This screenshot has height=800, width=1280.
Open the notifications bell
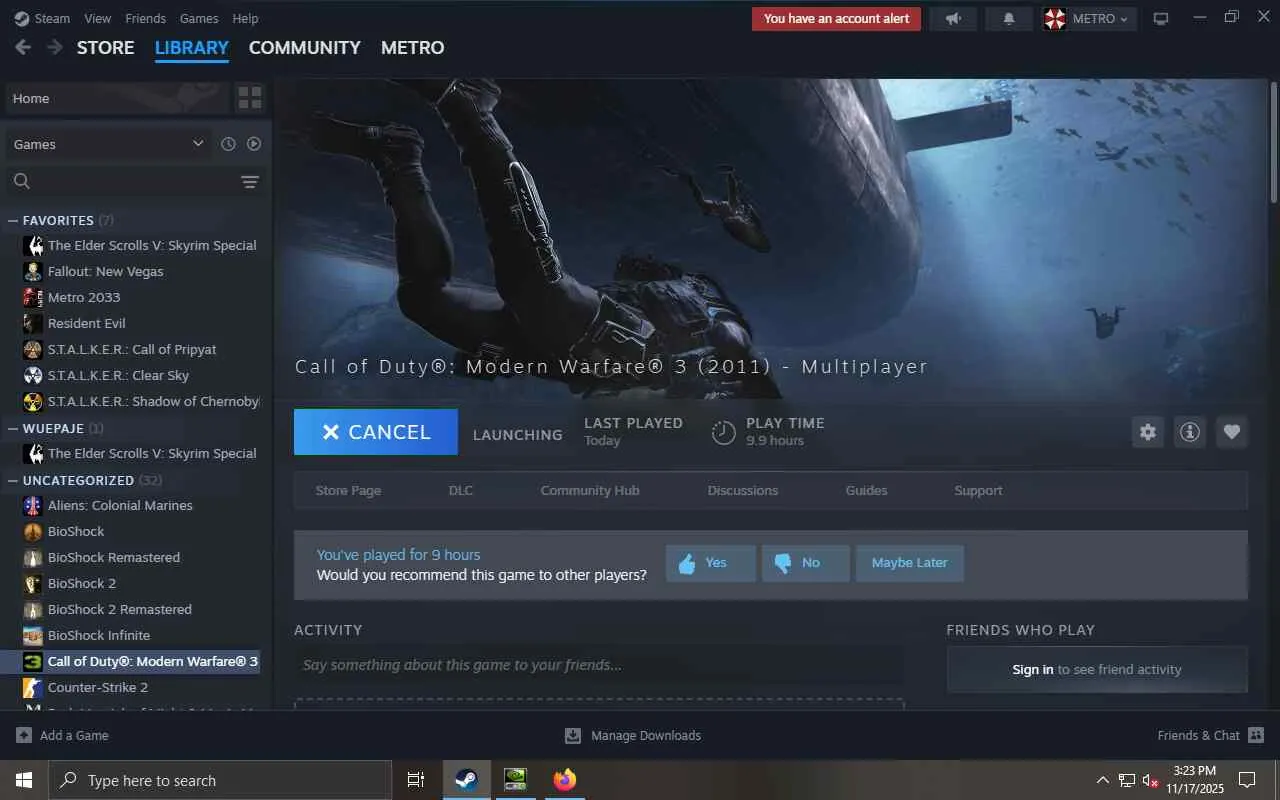tap(1009, 19)
